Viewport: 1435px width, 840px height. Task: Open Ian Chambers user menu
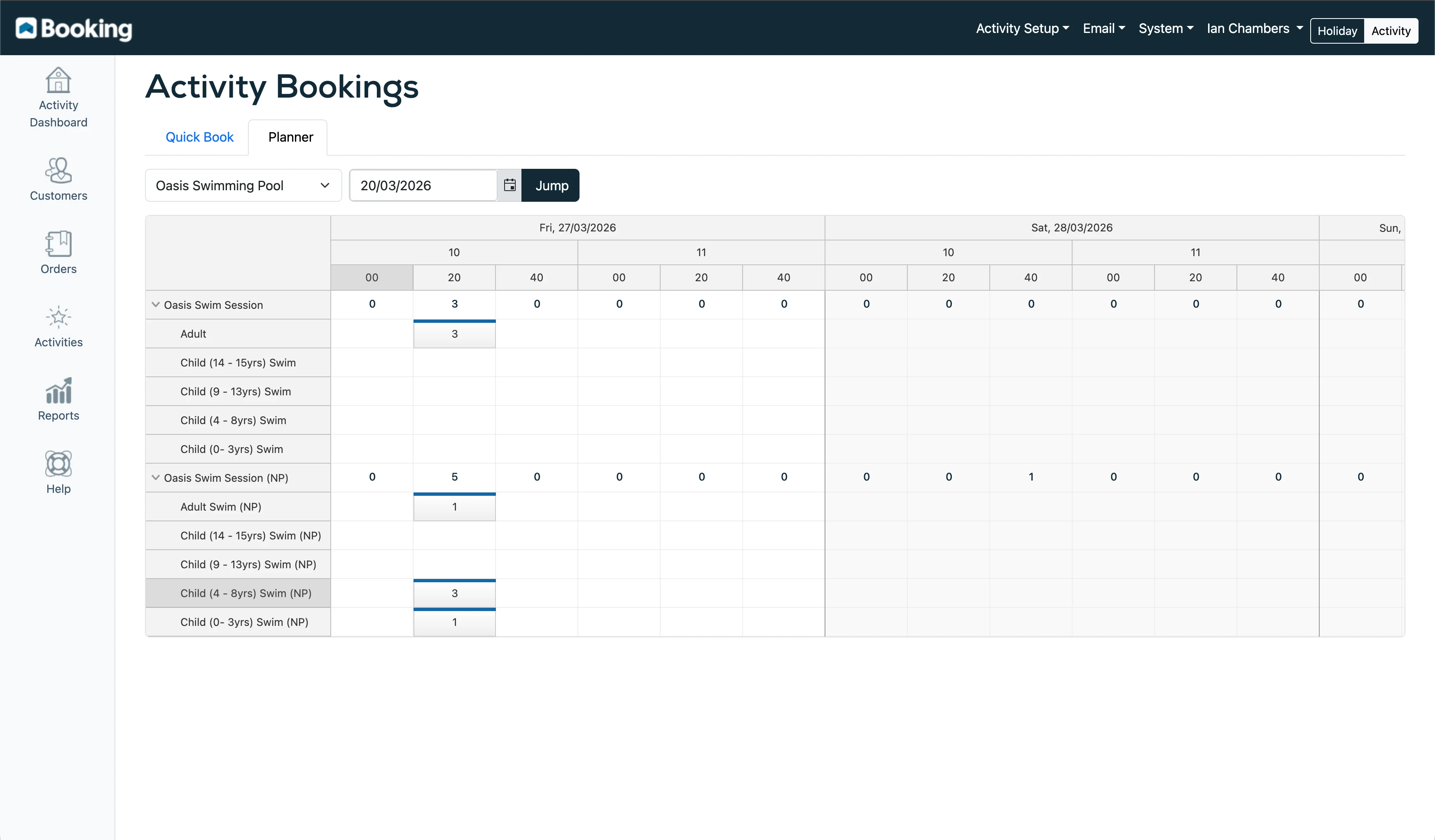1255,28
